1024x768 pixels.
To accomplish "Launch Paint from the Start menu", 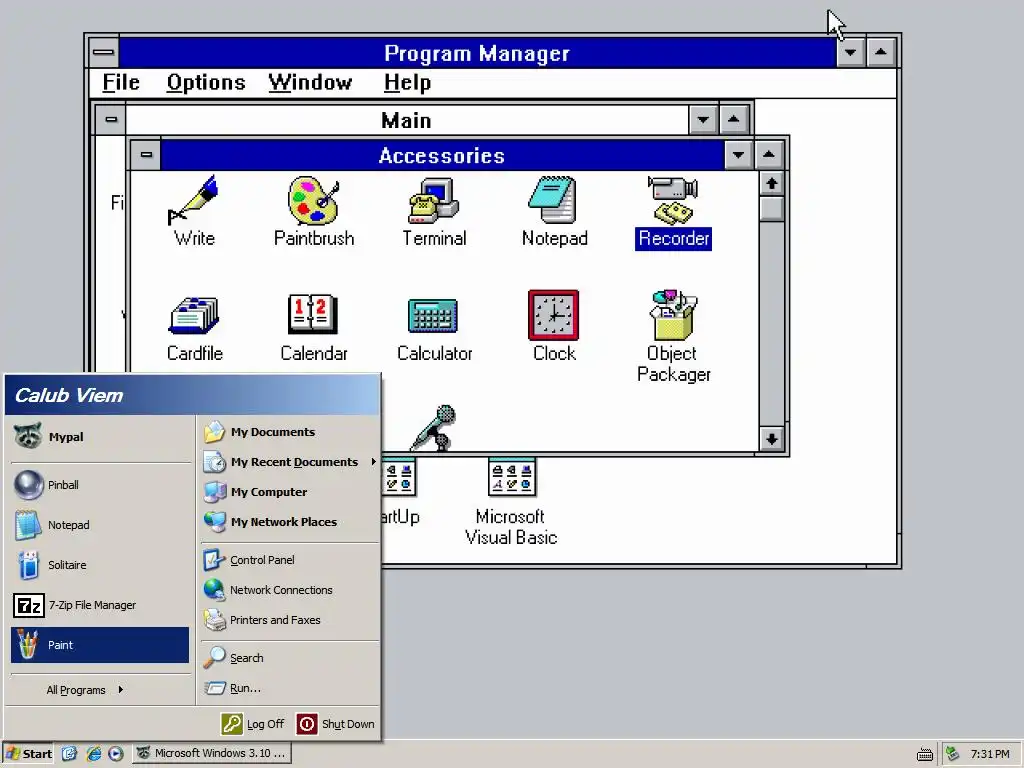I will 100,645.
